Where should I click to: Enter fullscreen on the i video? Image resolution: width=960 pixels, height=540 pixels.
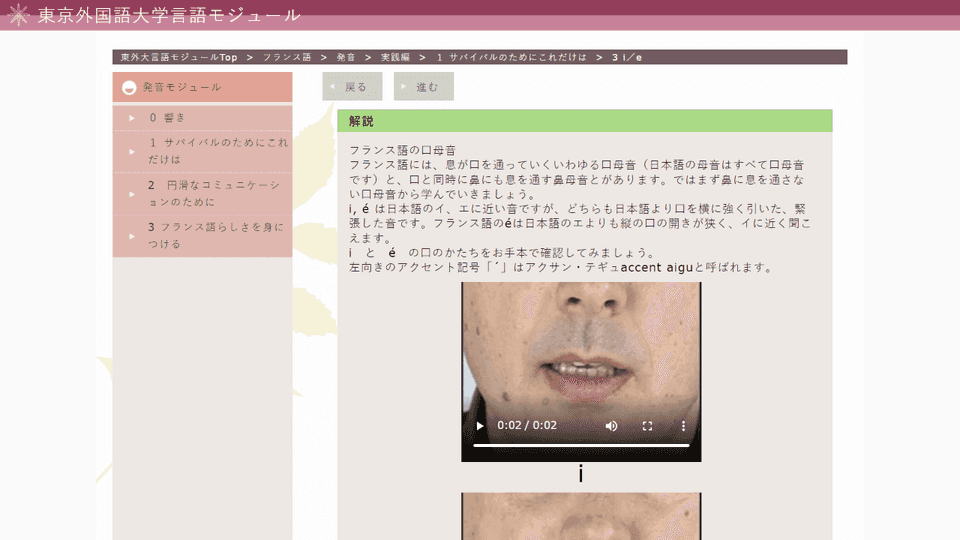coord(647,426)
